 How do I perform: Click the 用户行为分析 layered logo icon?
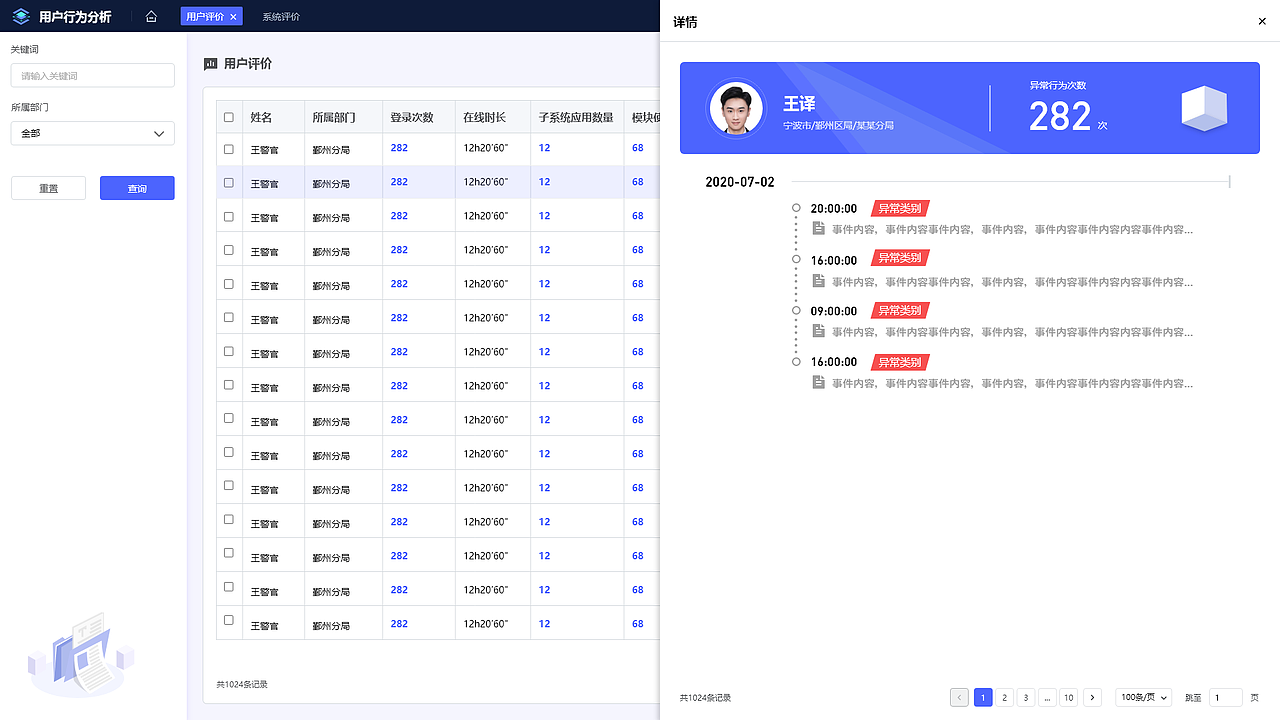[21, 16]
